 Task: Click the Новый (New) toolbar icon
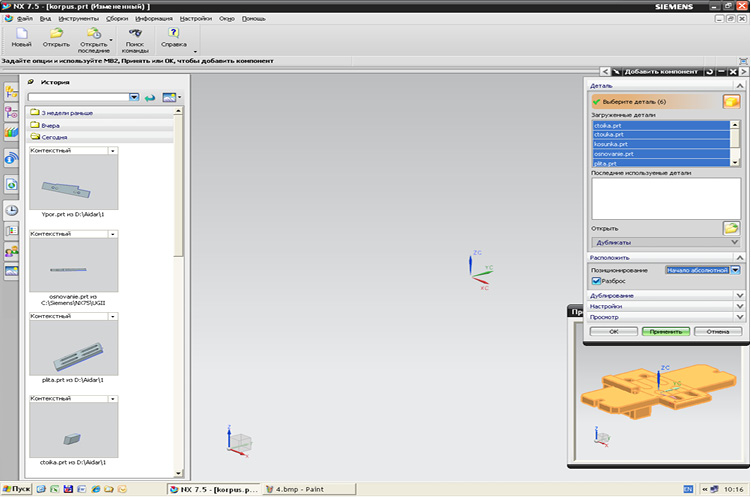coord(22,34)
